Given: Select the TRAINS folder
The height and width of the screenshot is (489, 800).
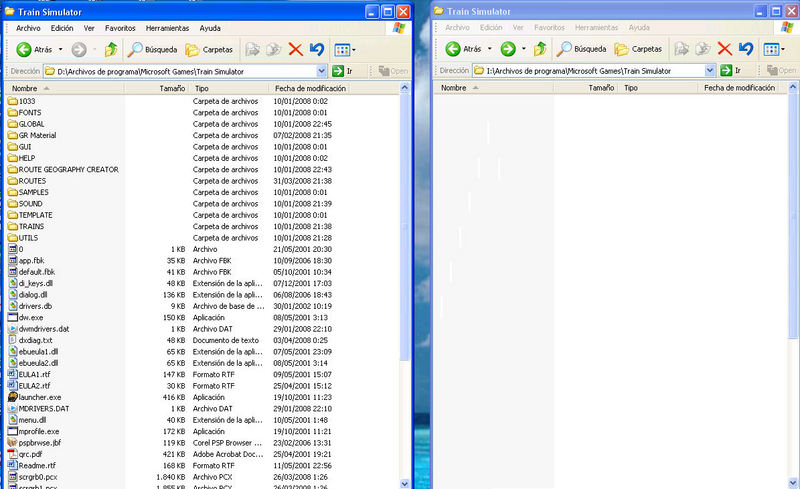Looking at the screenshot, I should pos(31,226).
